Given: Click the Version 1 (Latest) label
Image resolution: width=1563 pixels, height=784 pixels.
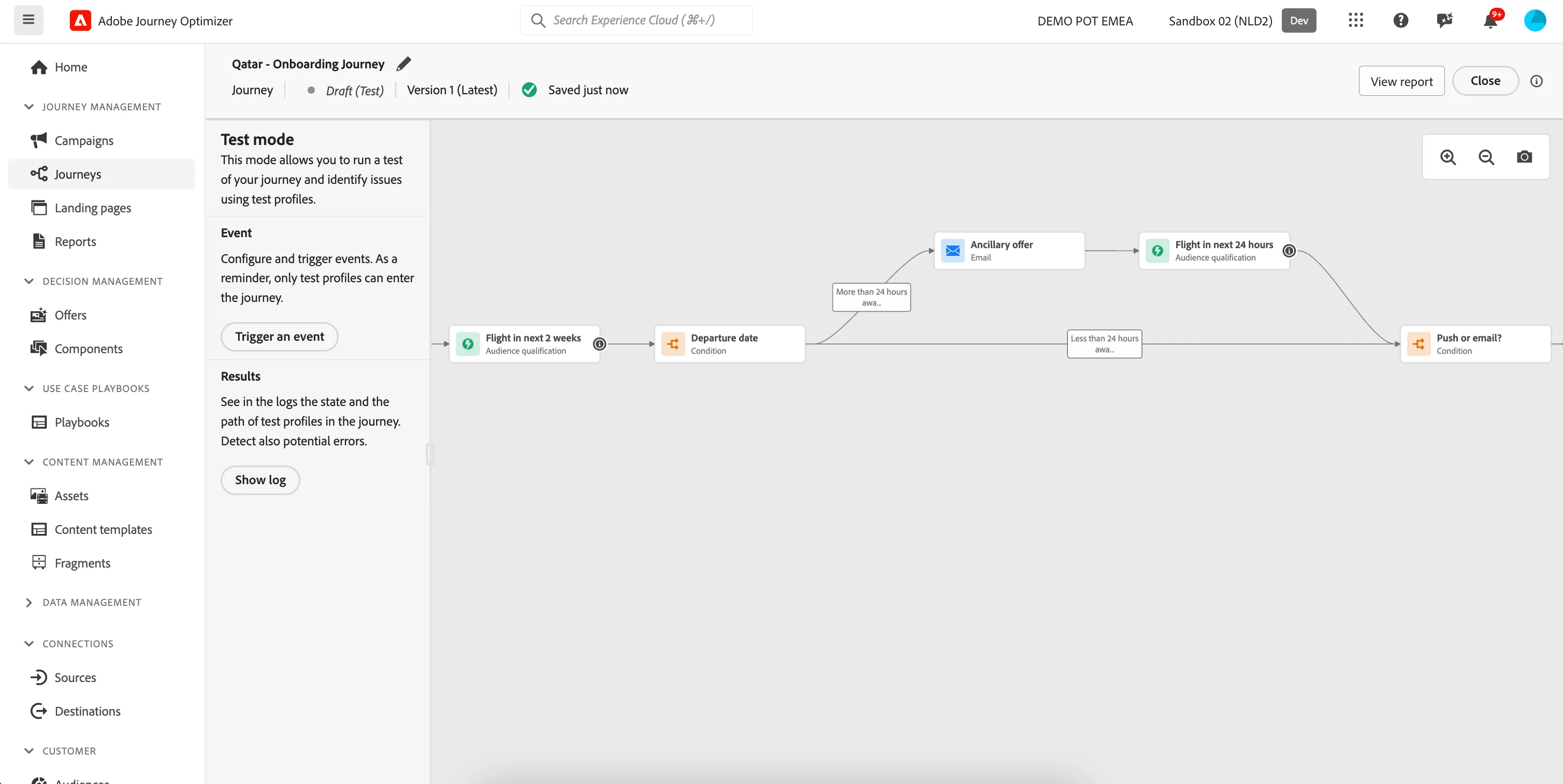Looking at the screenshot, I should tap(452, 90).
